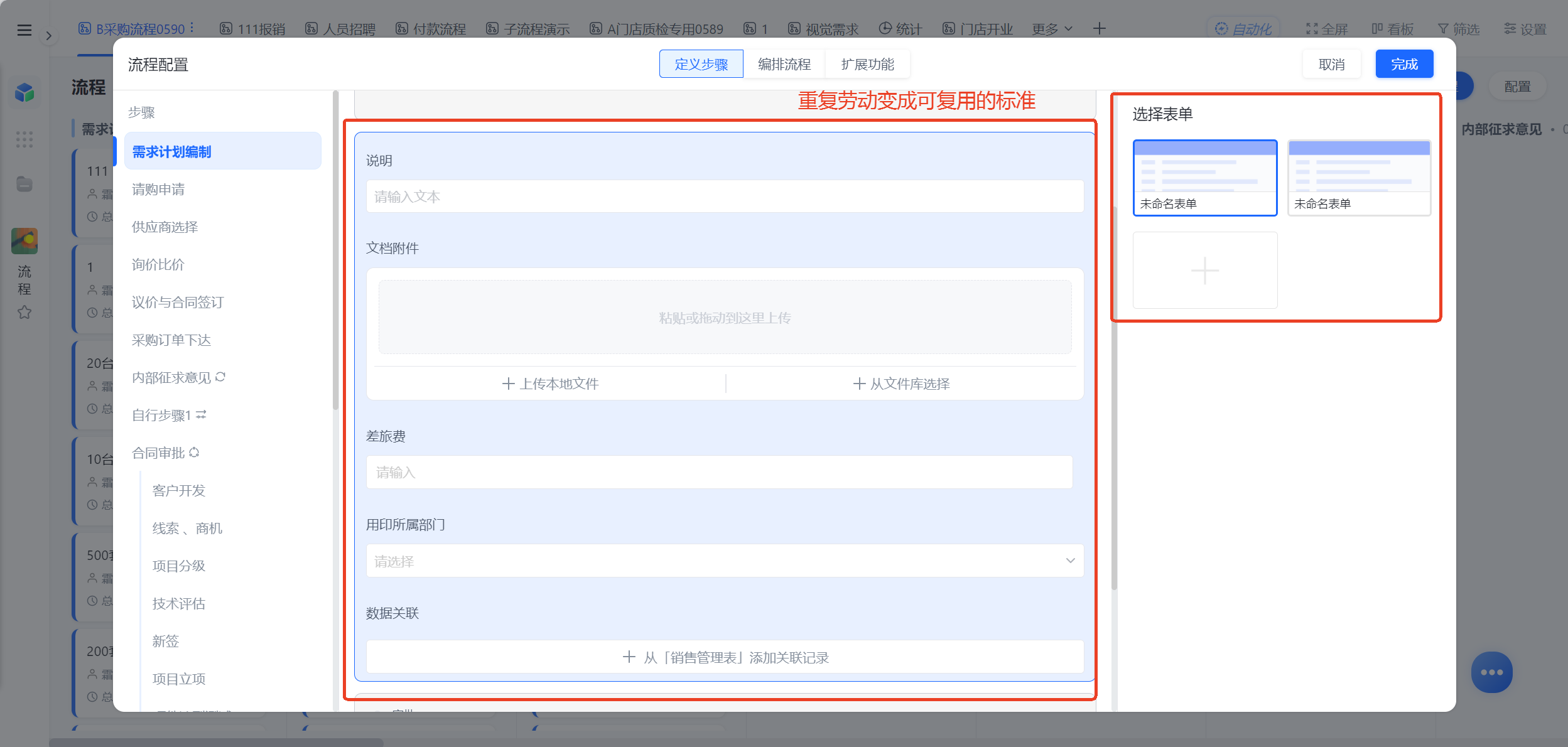Click the 说明 text input field
Screen dimensions: 1568x747
click(x=725, y=196)
